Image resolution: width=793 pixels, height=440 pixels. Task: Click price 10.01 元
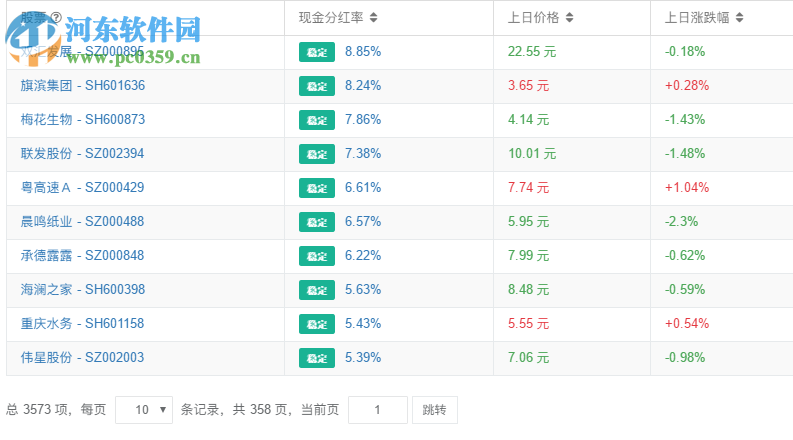pyautogui.click(x=532, y=153)
